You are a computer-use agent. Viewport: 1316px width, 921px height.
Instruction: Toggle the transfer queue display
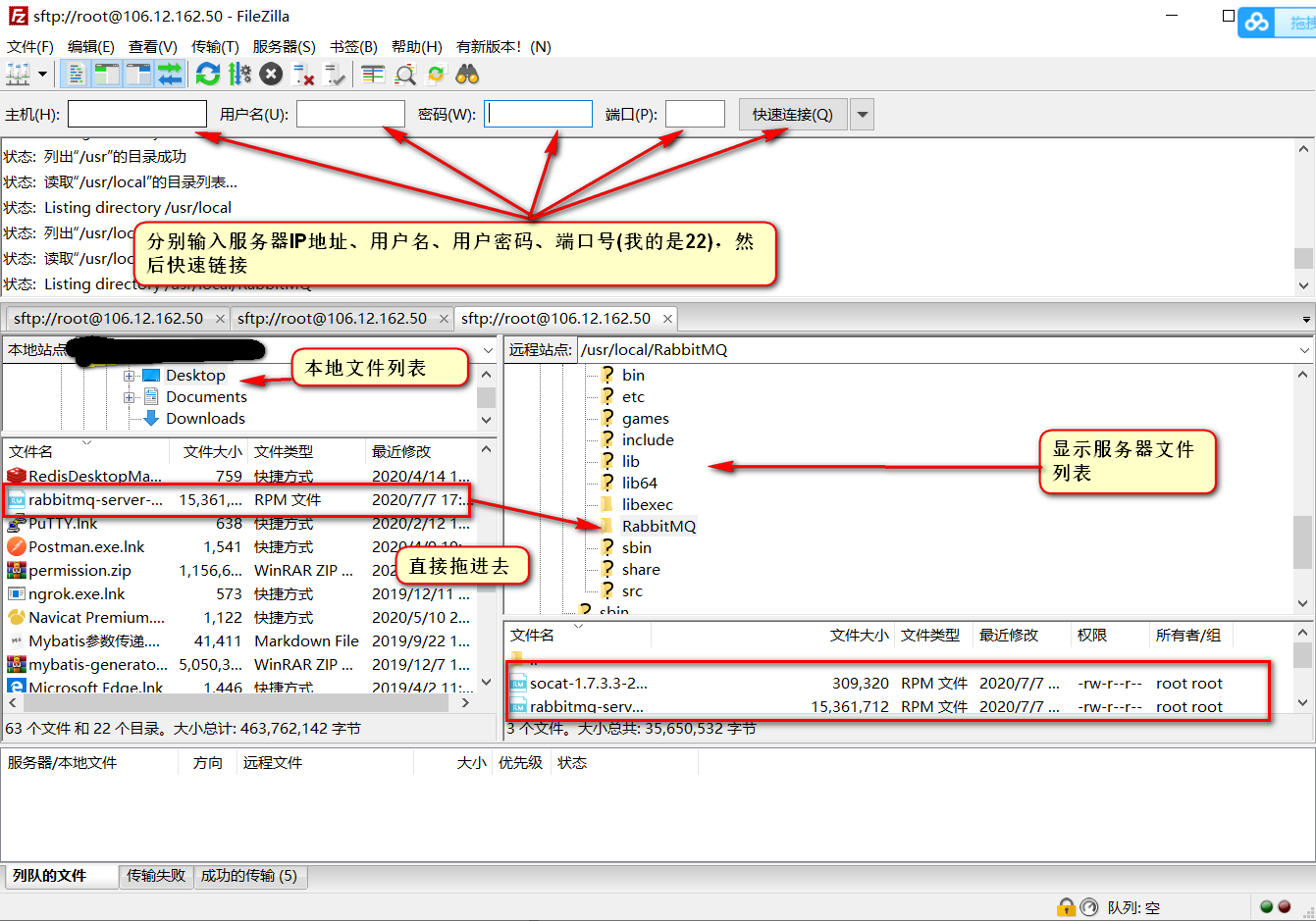[170, 74]
